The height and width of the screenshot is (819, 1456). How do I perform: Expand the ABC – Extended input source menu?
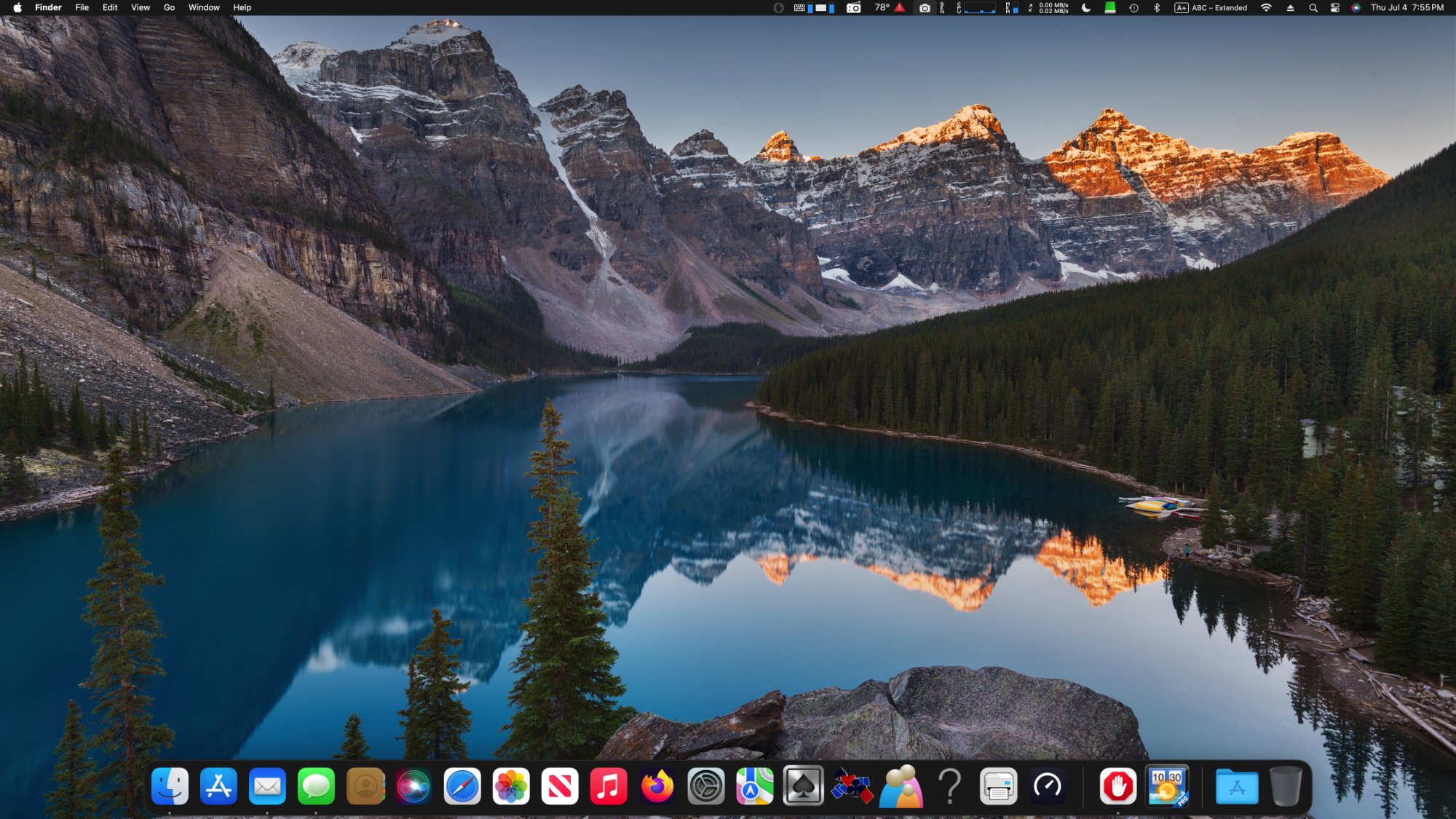click(1211, 8)
